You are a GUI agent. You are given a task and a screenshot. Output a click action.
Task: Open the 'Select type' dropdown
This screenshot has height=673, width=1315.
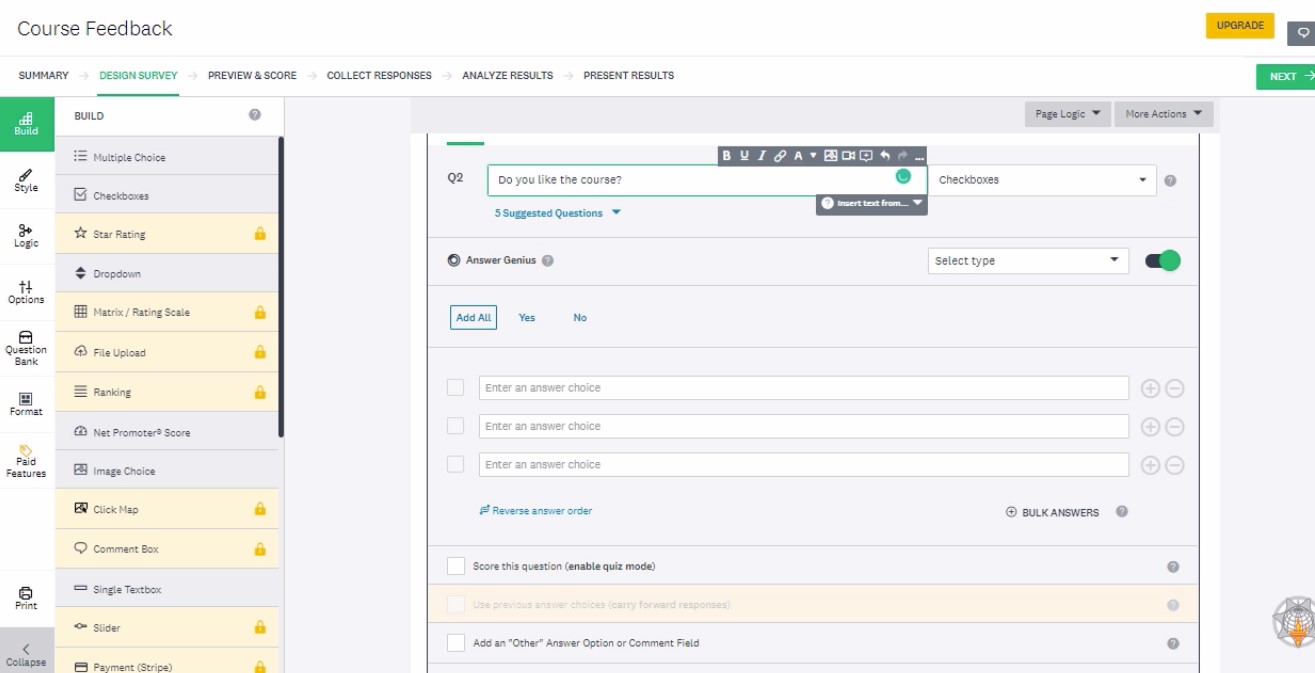coord(1027,261)
